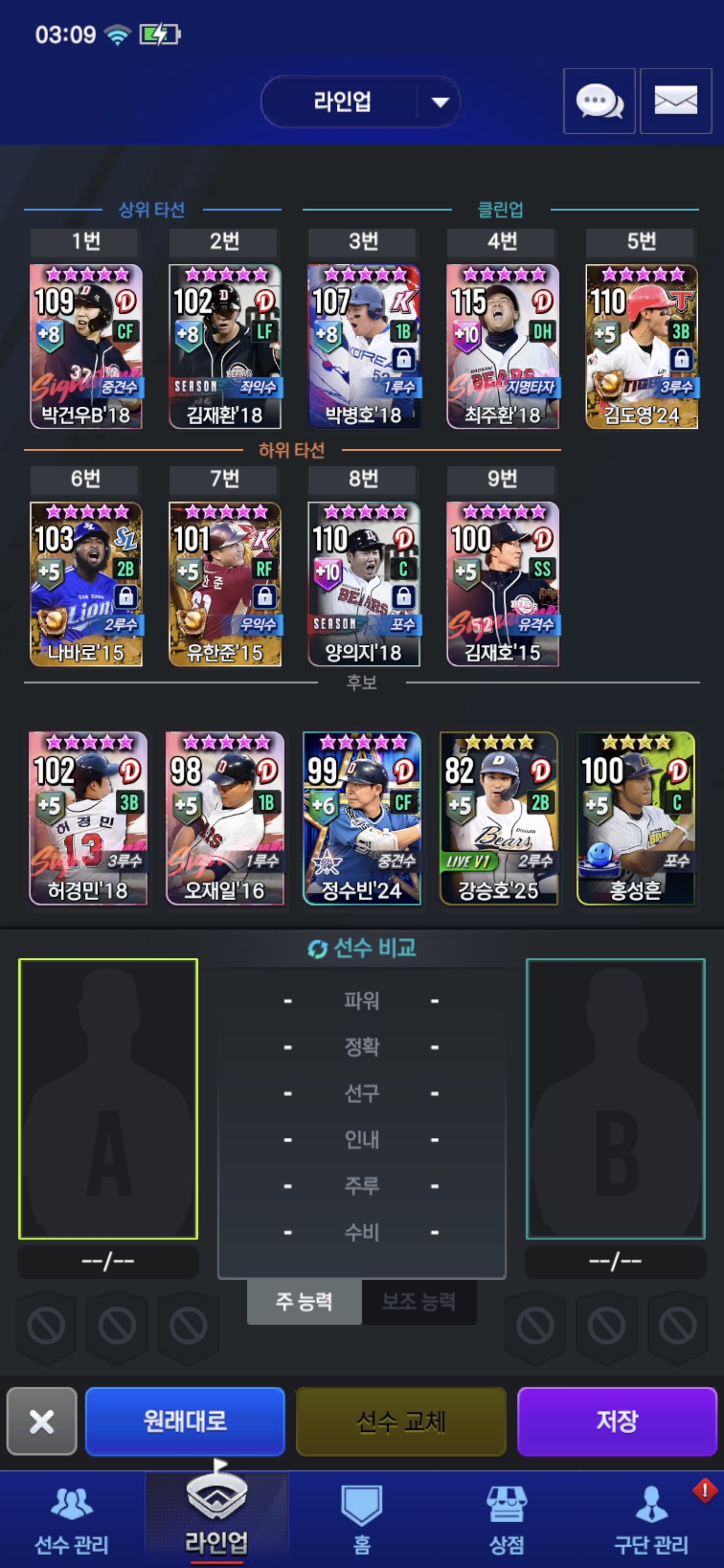Select the 김도영'24 third base card
Image resolution: width=724 pixels, height=1568 pixels.
[642, 346]
